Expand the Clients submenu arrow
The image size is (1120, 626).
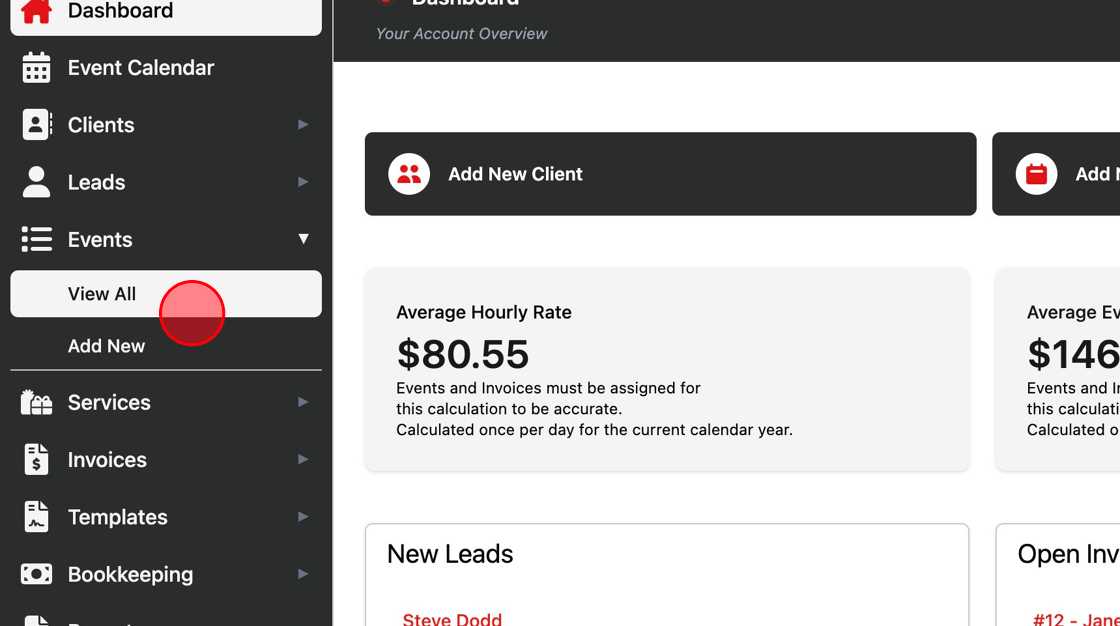point(303,125)
